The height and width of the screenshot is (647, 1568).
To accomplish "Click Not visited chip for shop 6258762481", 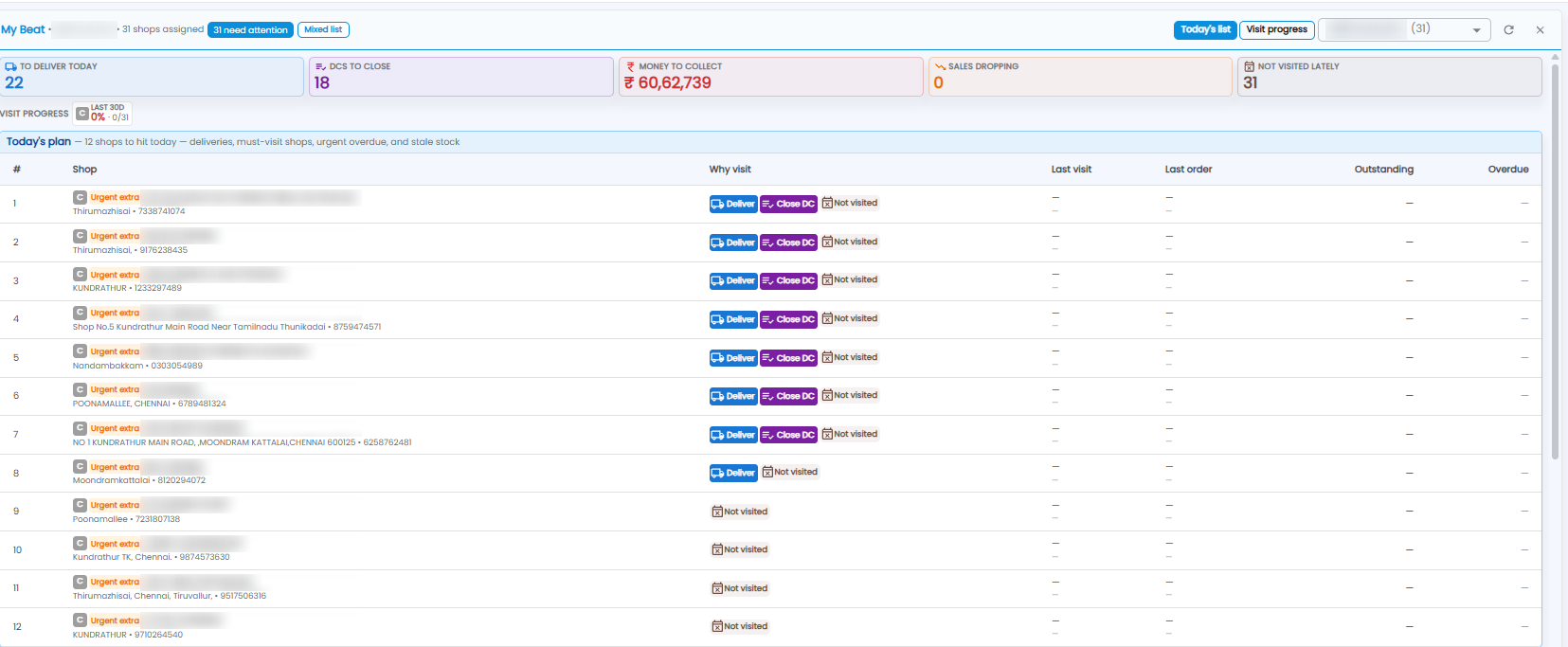I will (x=850, y=434).
